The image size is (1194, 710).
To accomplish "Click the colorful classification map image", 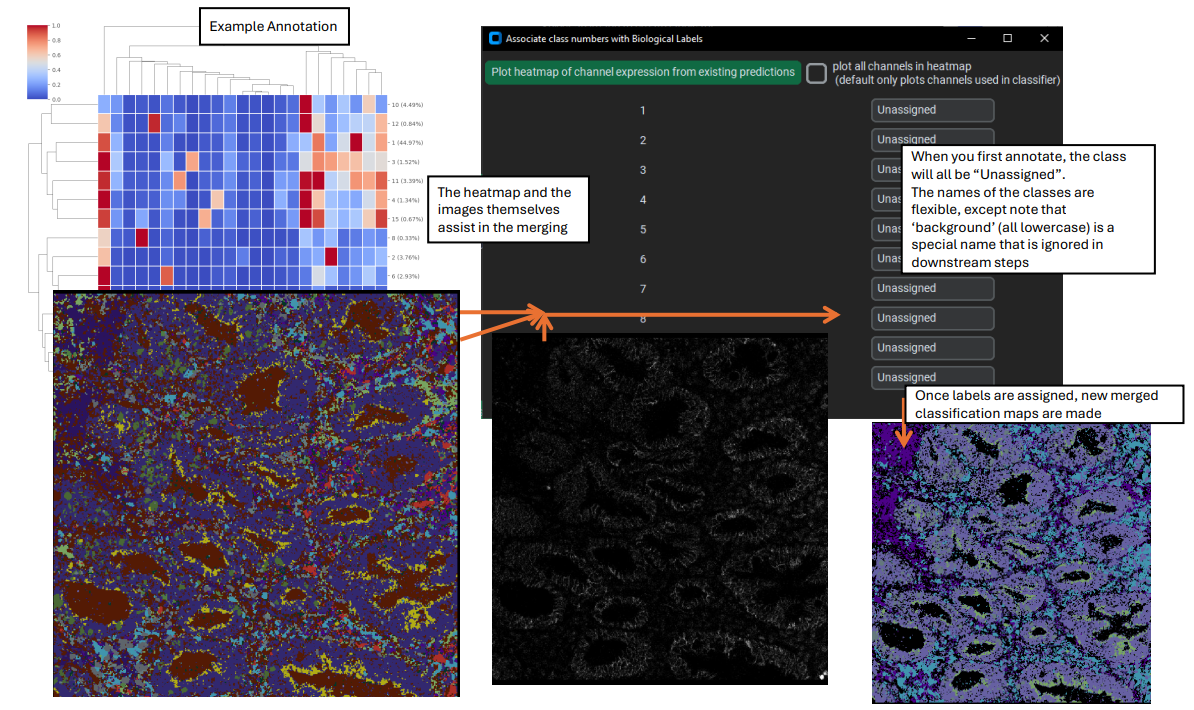I will [x=256, y=494].
